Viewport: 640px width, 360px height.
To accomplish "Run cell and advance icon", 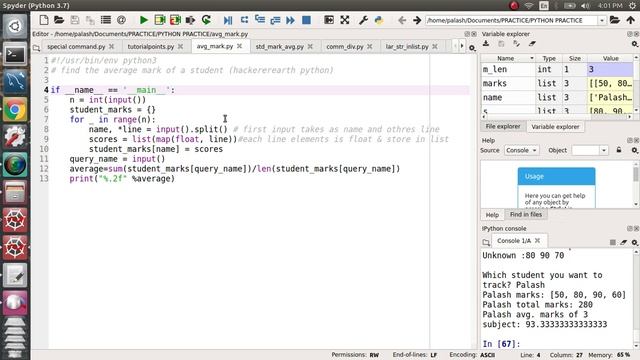I will pos(175,20).
